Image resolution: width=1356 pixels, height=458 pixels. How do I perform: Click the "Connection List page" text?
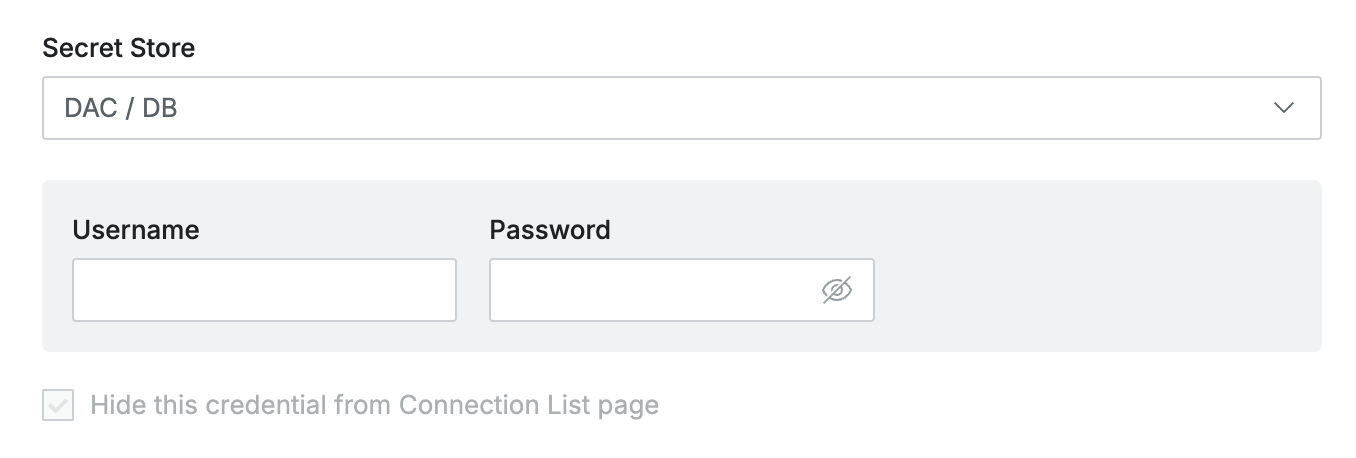[x=528, y=405]
